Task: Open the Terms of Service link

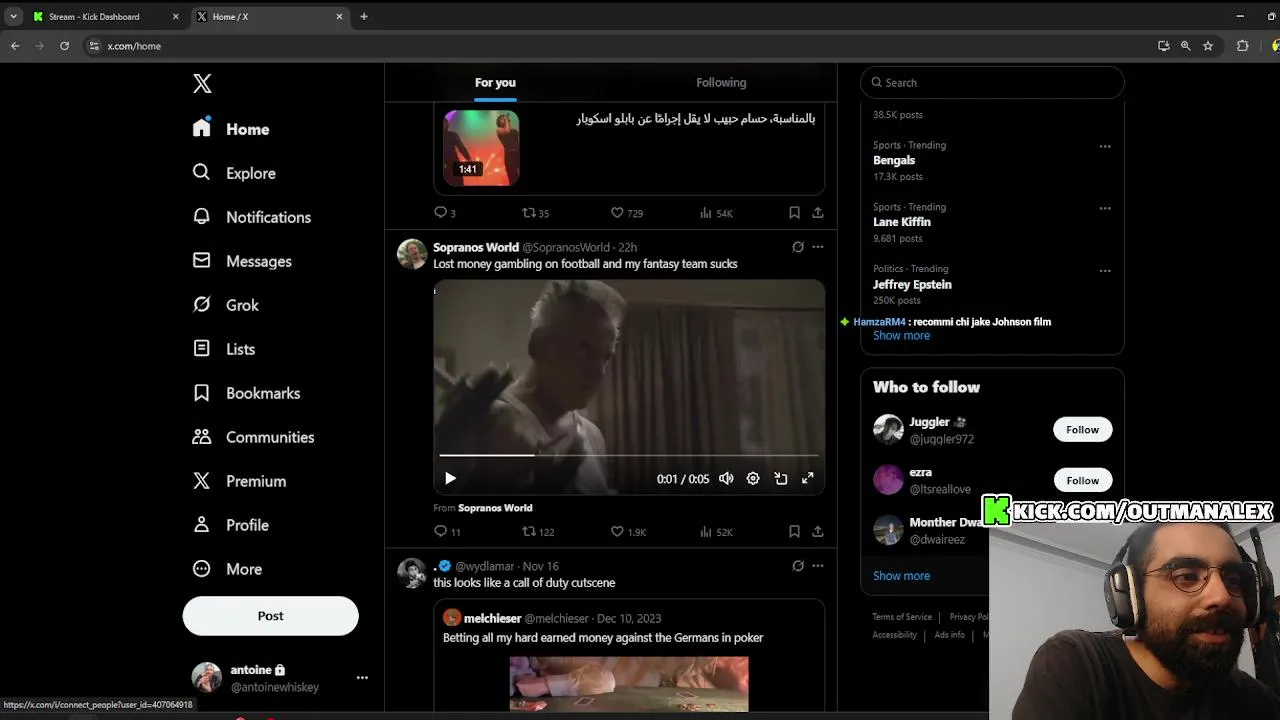Action: (x=902, y=617)
